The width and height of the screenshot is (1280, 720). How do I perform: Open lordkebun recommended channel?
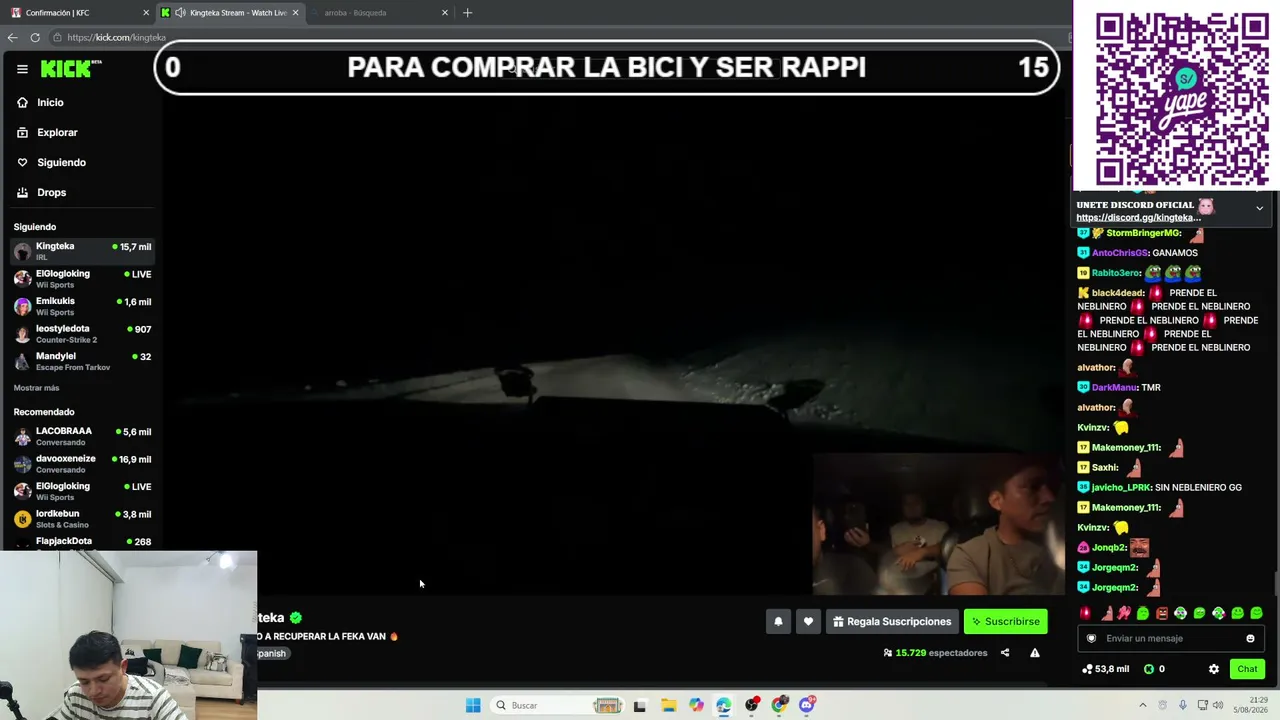(x=80, y=519)
